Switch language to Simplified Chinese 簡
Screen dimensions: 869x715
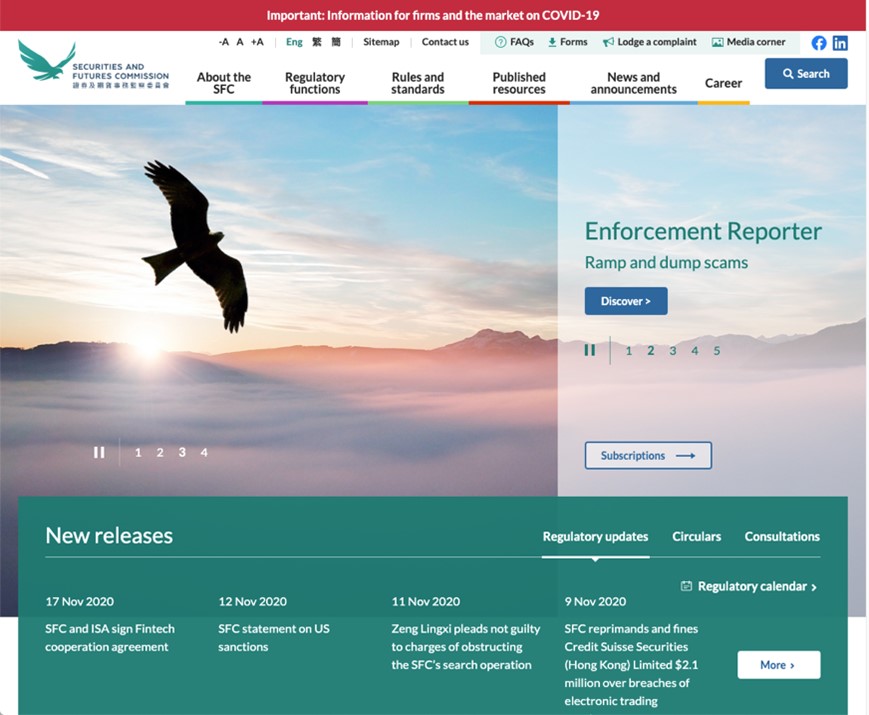tap(336, 42)
